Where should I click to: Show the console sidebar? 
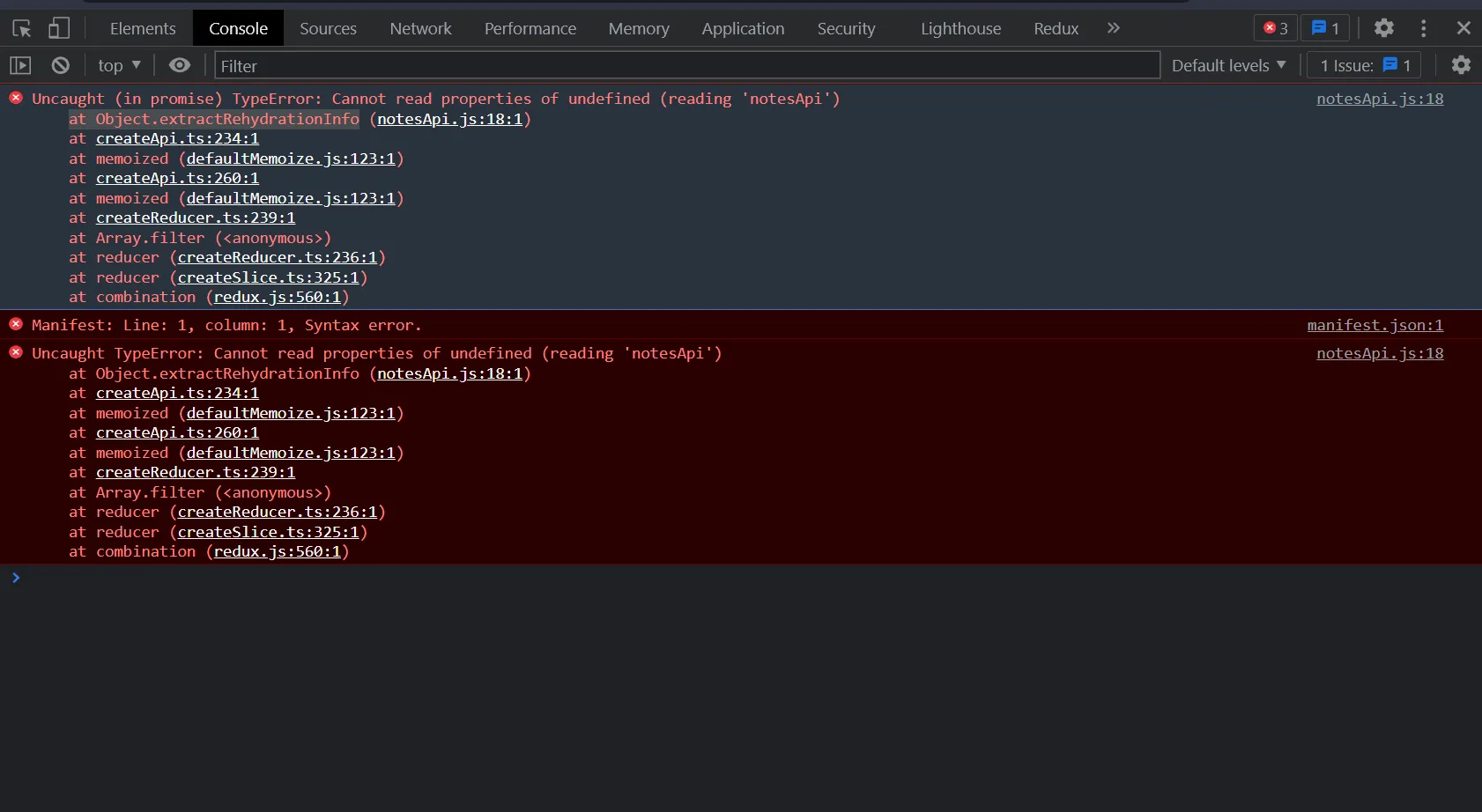click(20, 65)
